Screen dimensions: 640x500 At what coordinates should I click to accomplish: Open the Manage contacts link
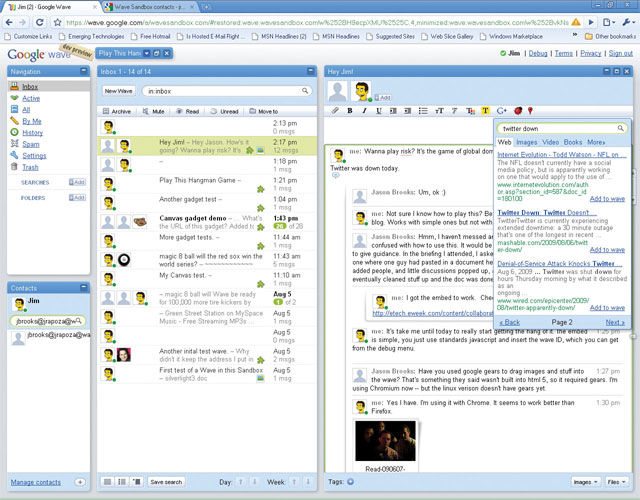pos(36,482)
